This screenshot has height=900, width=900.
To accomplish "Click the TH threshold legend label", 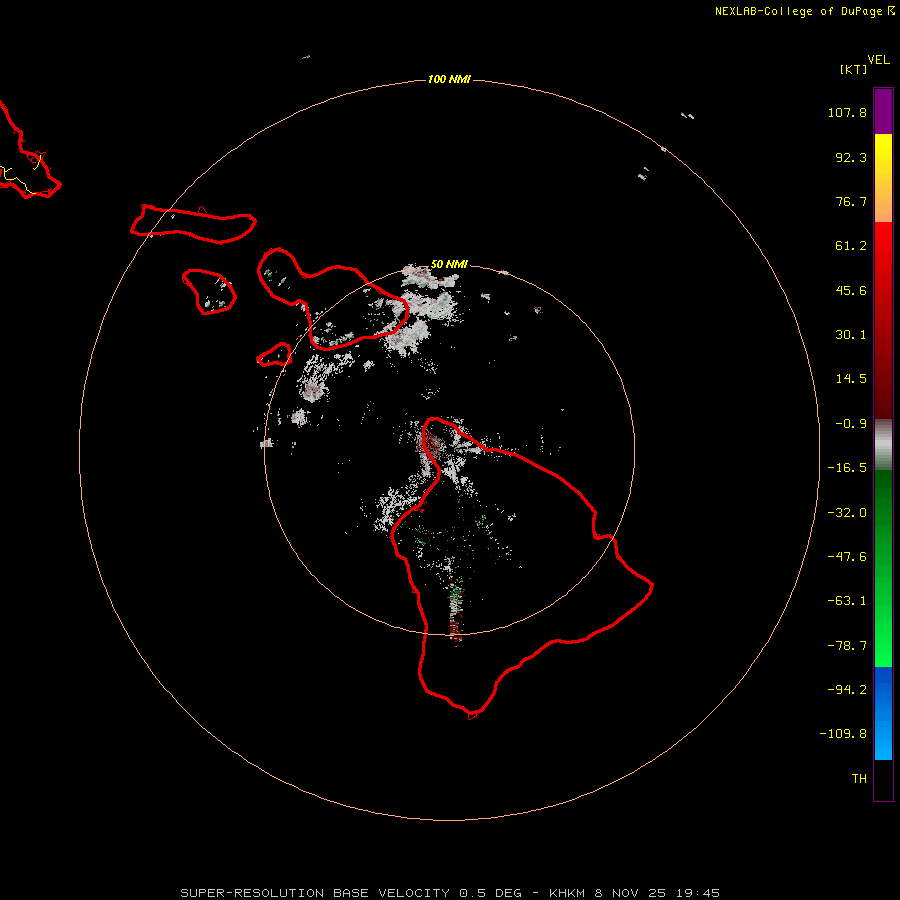I will point(859,778).
